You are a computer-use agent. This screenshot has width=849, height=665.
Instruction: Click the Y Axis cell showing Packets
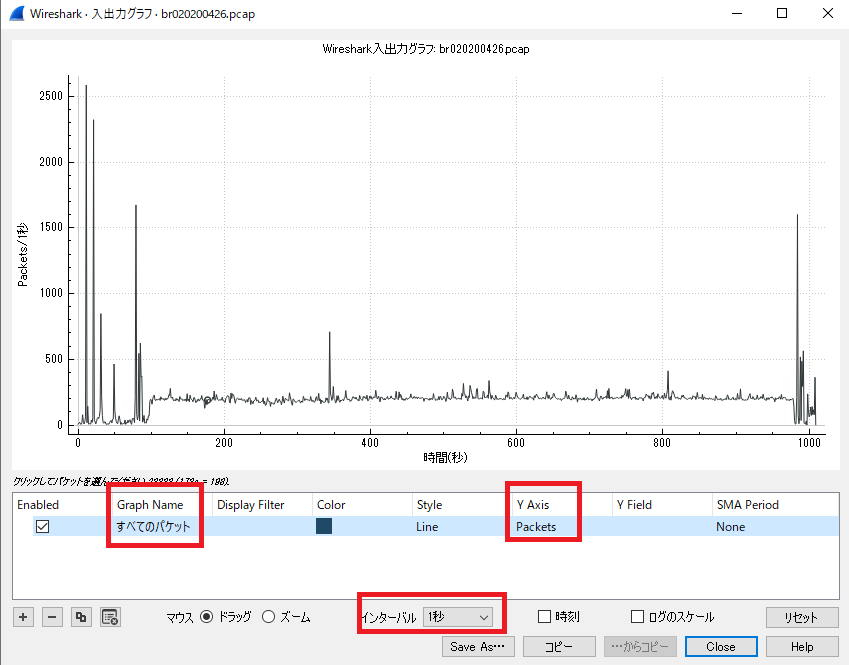[562, 526]
